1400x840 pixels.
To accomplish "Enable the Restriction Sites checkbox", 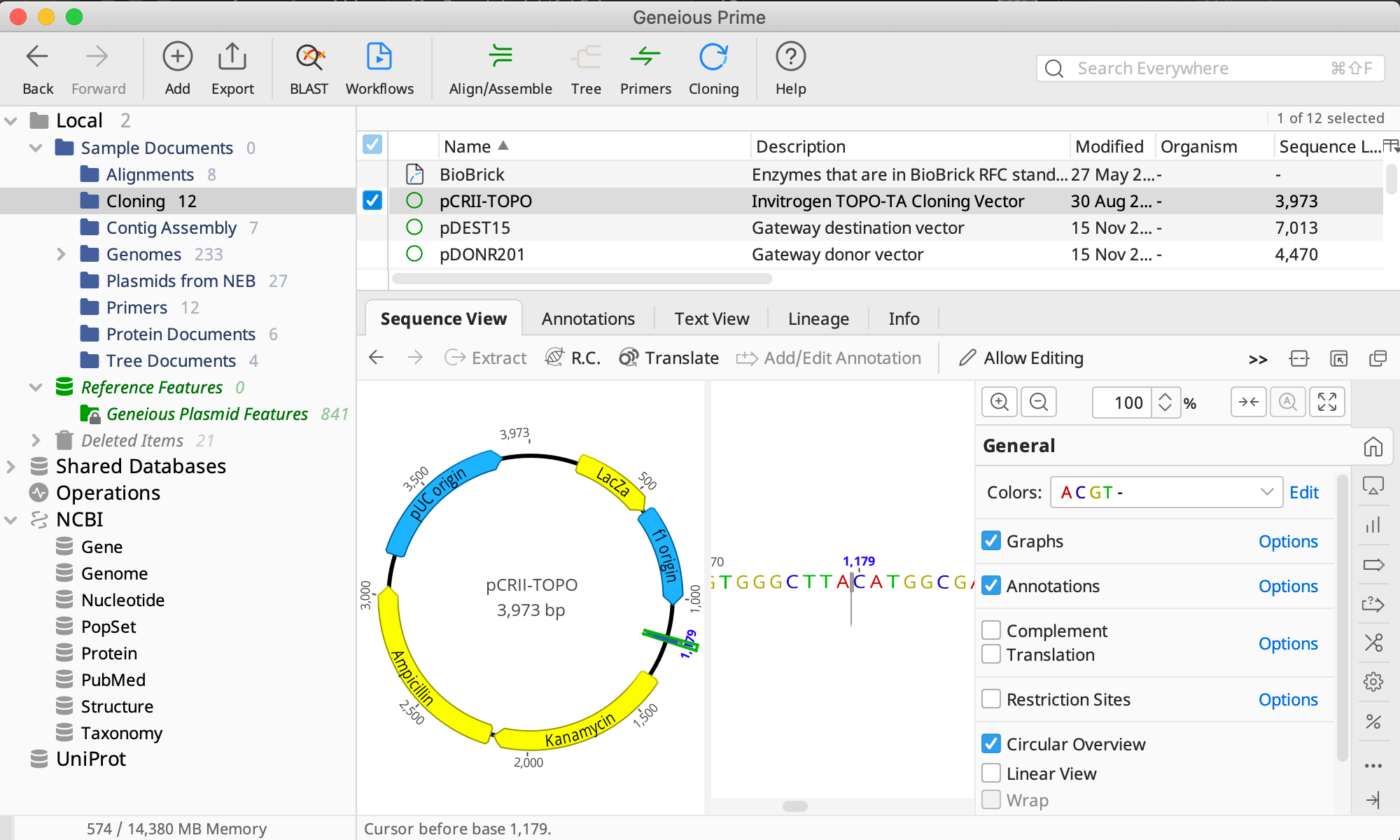I will [x=990, y=699].
